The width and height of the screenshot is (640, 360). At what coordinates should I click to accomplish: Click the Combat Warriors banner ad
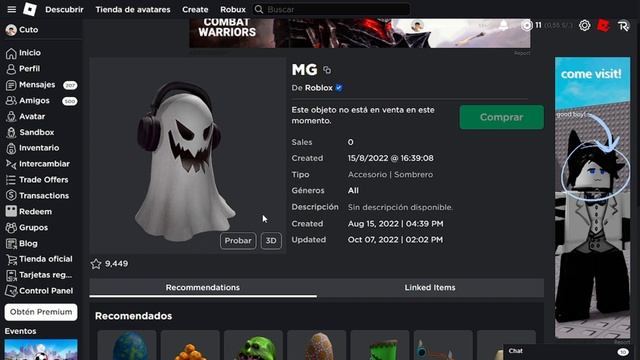[x=360, y=33]
